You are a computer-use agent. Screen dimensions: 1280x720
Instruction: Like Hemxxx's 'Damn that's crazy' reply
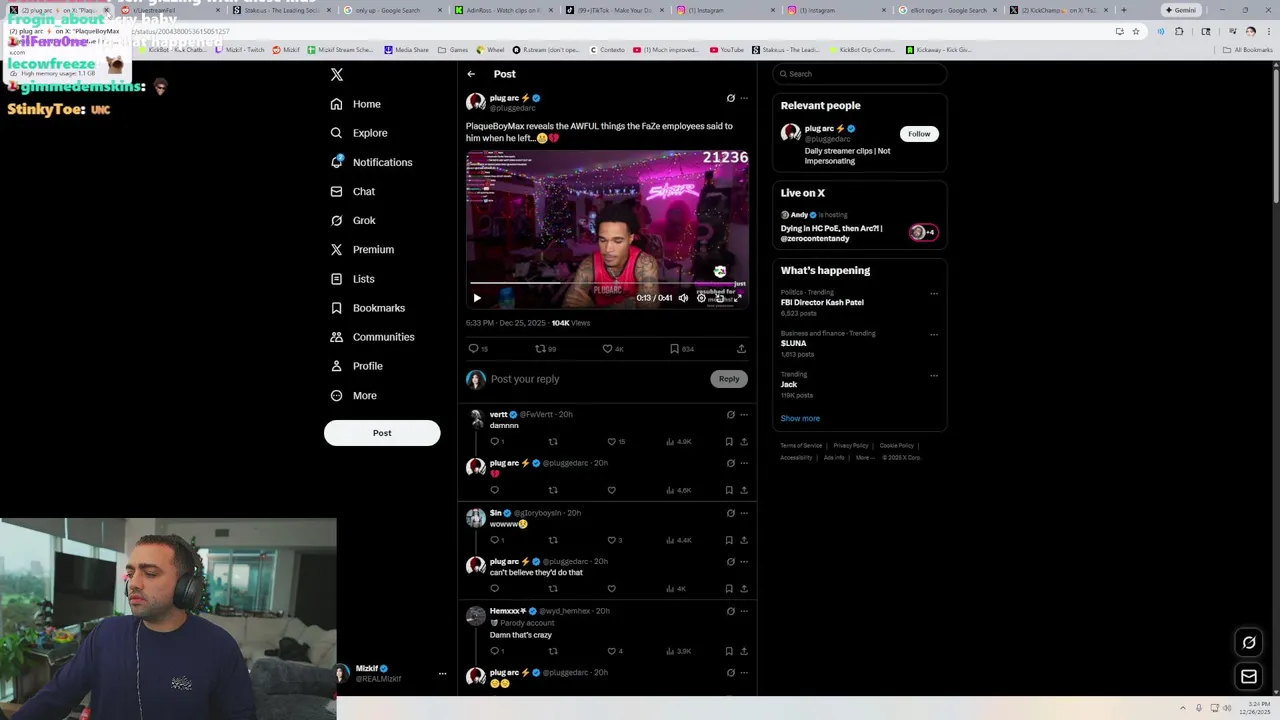(615, 651)
